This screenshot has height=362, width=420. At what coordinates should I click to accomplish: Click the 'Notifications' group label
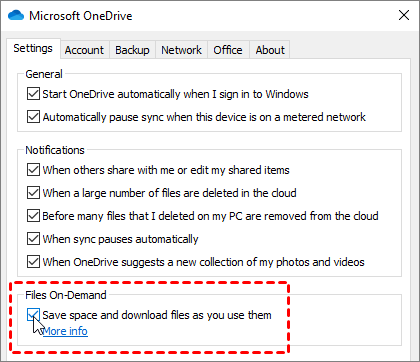55,150
